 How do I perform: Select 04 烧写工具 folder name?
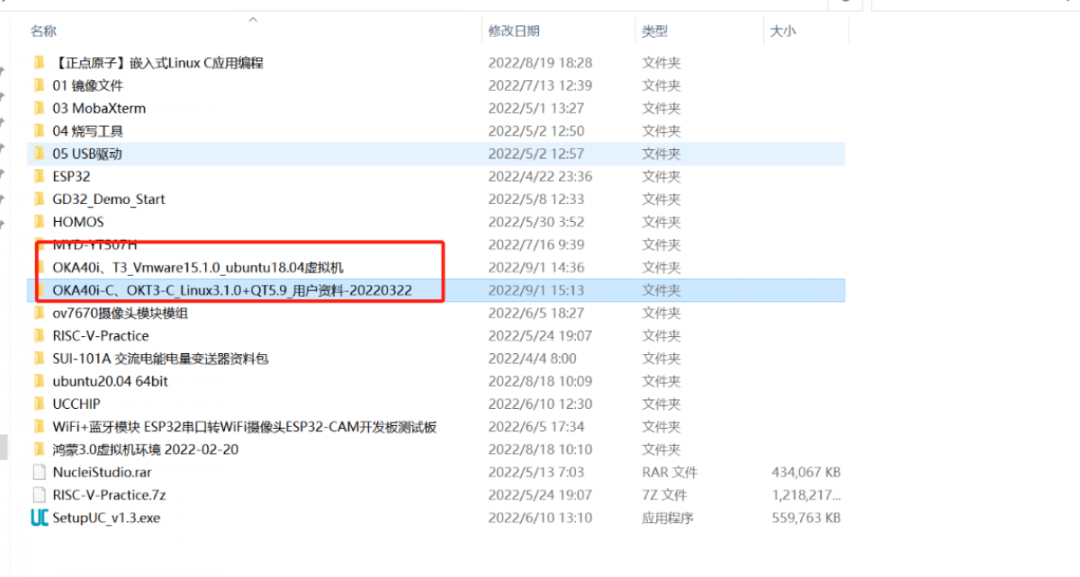(87, 131)
